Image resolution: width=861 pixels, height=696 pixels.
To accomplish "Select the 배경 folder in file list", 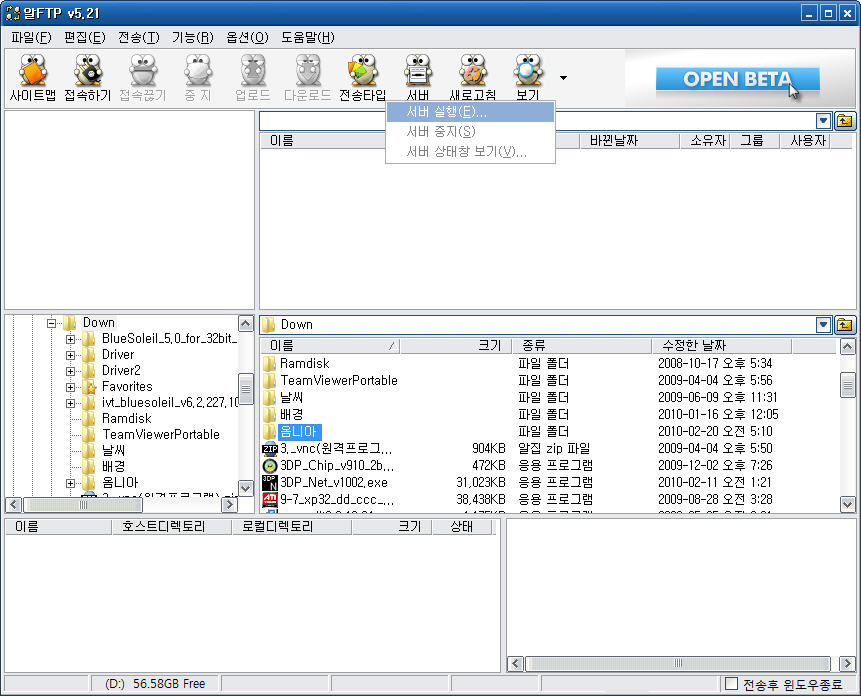I will [x=291, y=414].
